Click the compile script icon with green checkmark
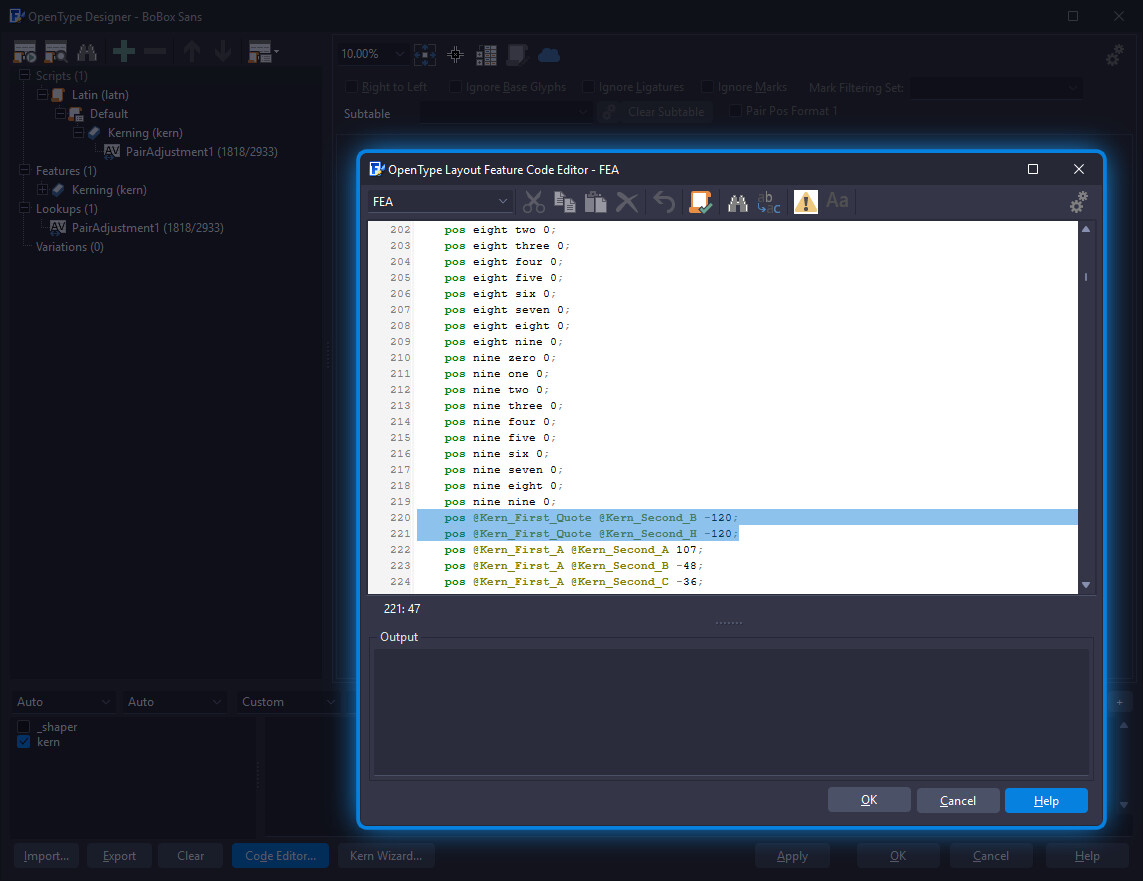The height and width of the screenshot is (881, 1143). coord(701,202)
